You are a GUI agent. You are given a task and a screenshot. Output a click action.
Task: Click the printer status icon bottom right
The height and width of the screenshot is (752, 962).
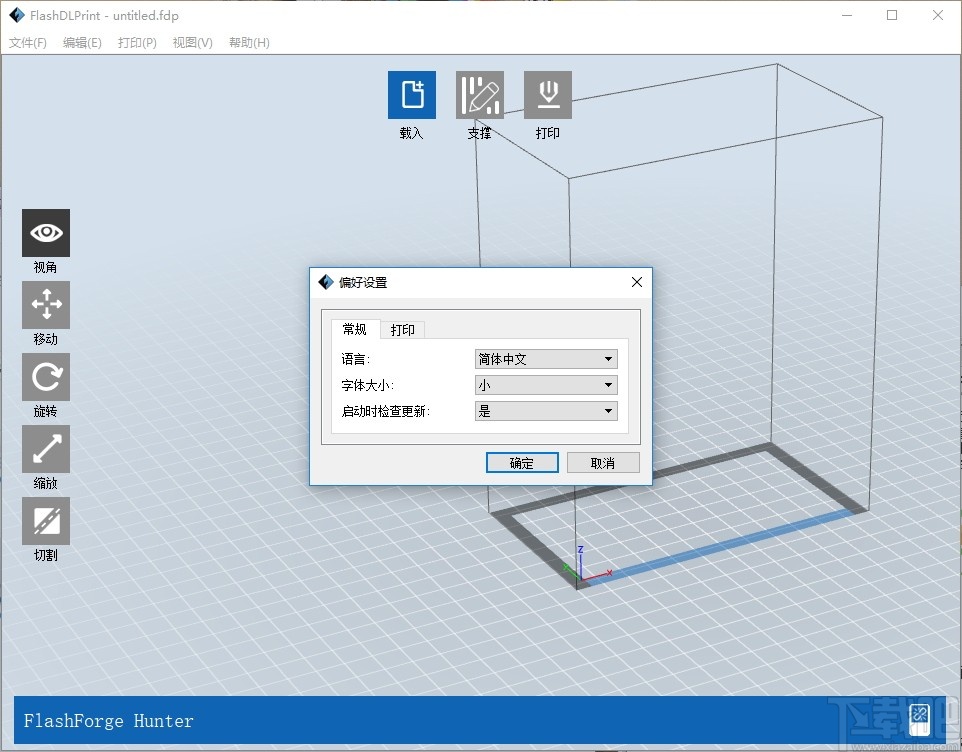click(x=918, y=719)
